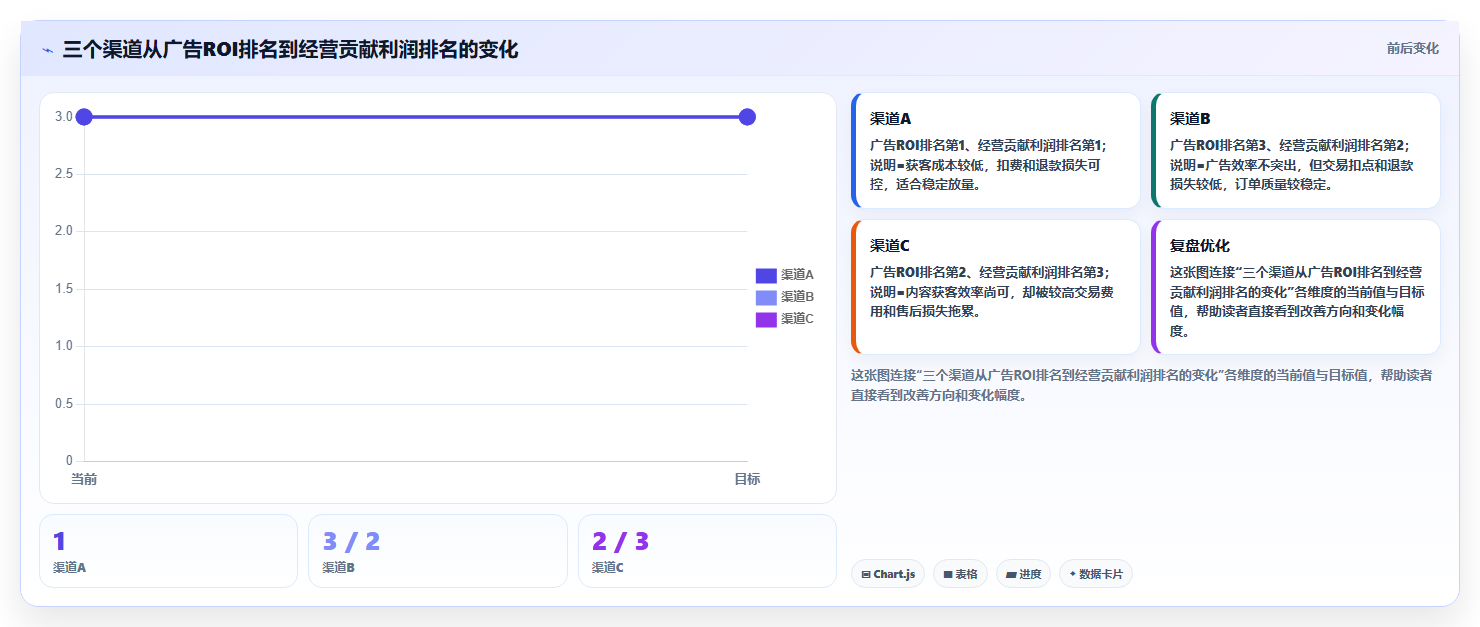Click the icon inside the 数据卡片 tag
1480x627 pixels.
[1073, 574]
